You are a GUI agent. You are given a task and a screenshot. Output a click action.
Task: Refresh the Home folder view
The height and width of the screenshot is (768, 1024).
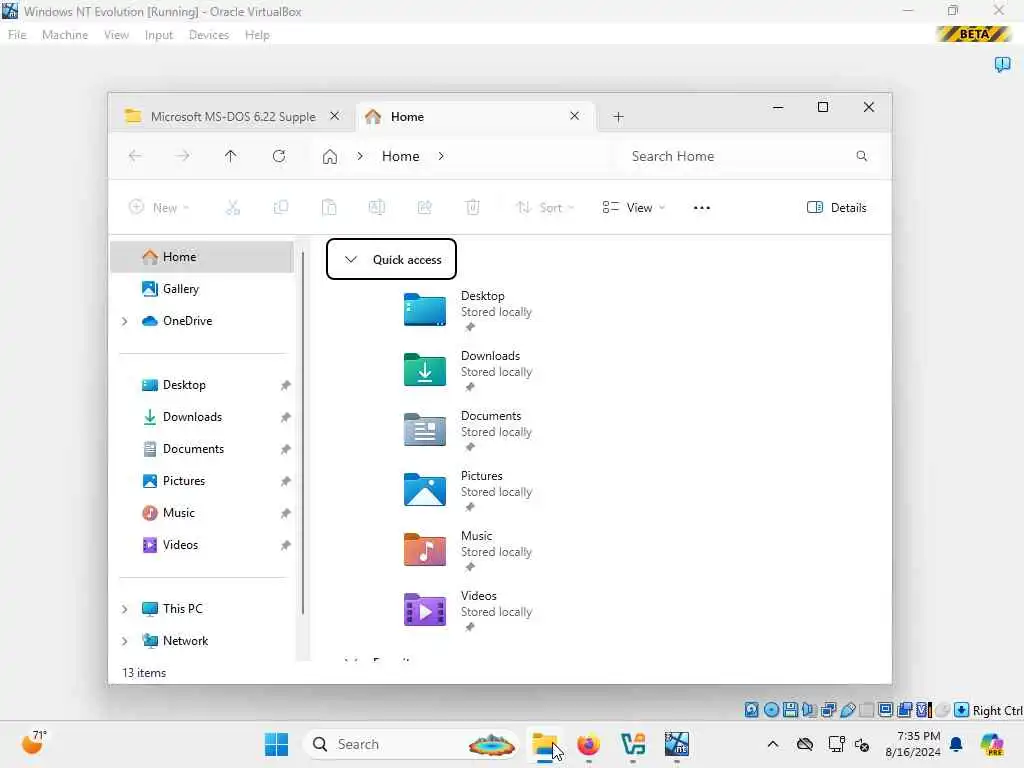[x=279, y=156]
